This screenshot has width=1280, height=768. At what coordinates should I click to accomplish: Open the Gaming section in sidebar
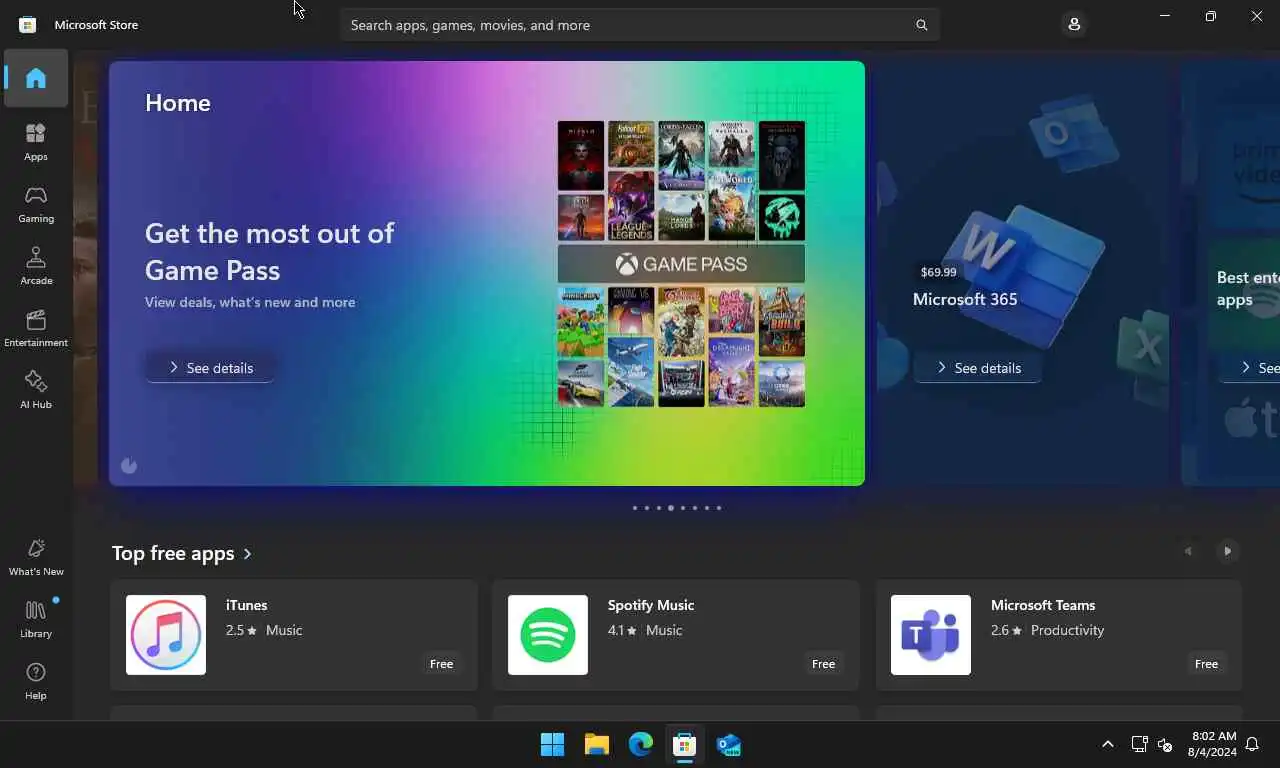[36, 204]
